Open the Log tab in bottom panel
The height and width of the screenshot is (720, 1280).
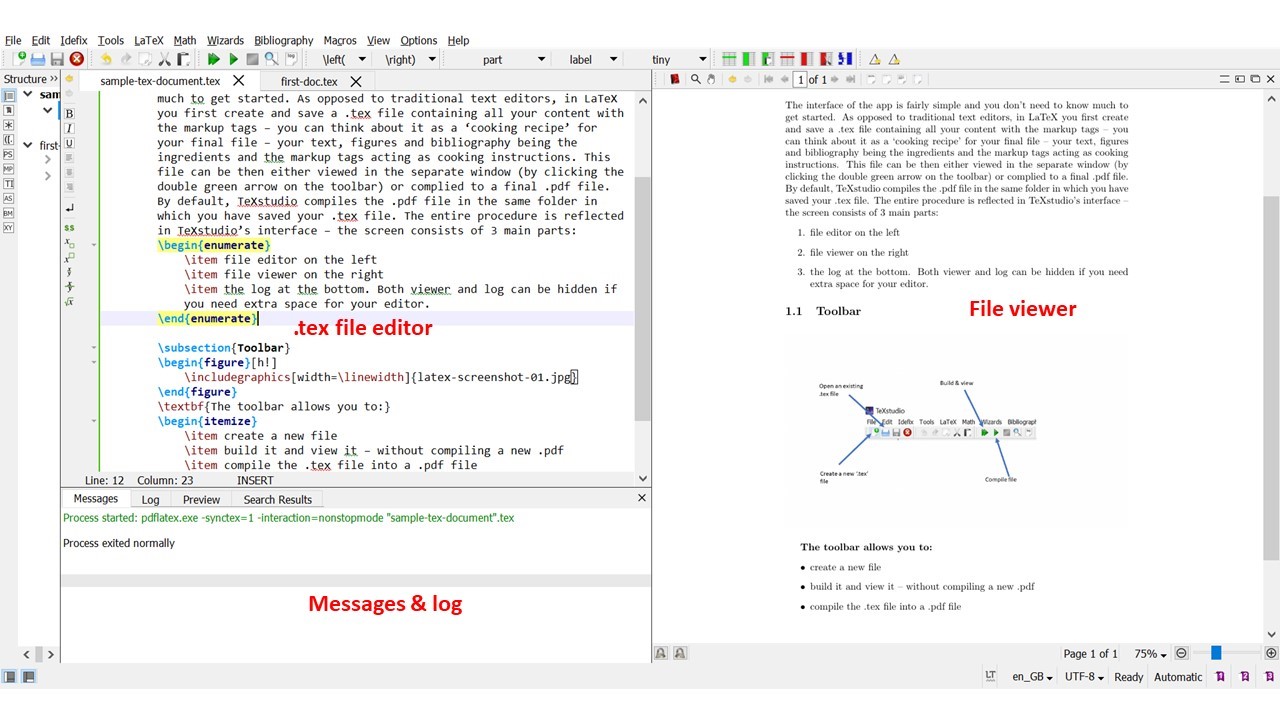150,499
